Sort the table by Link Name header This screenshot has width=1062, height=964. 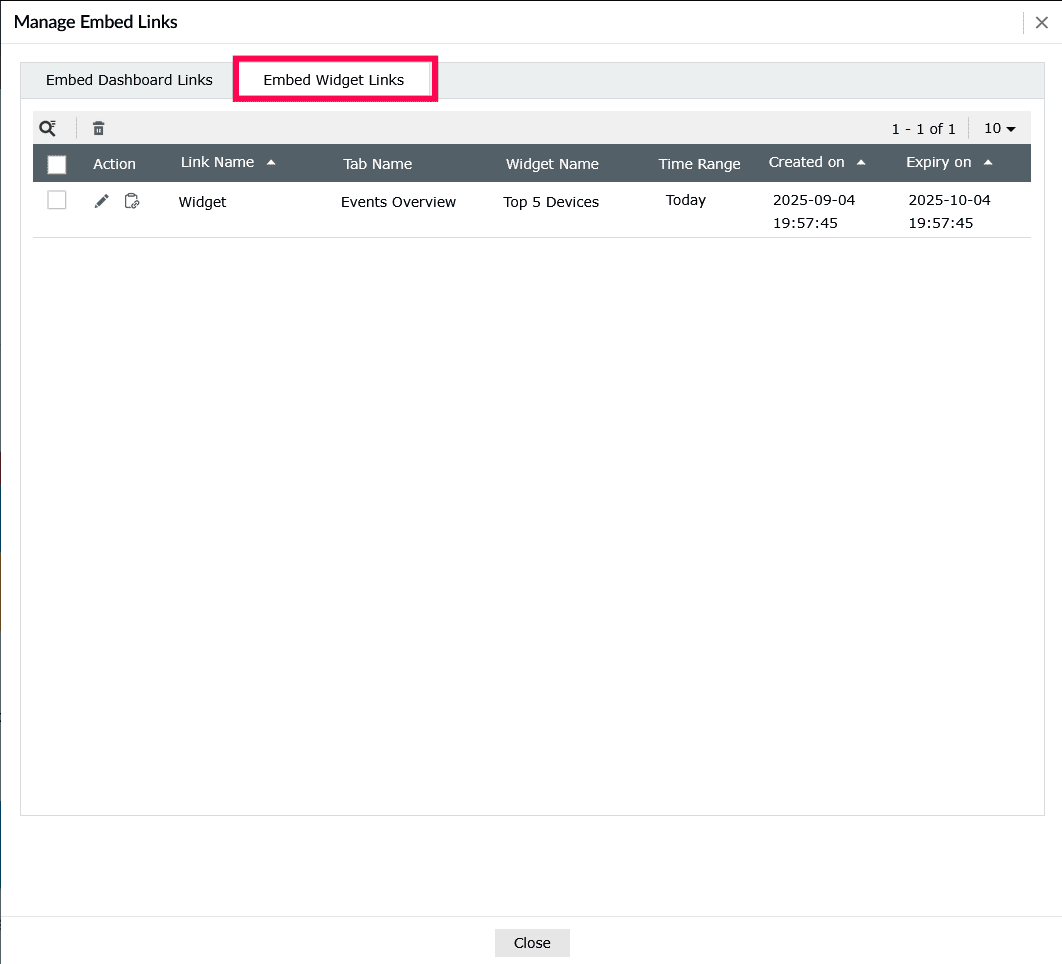click(217, 161)
